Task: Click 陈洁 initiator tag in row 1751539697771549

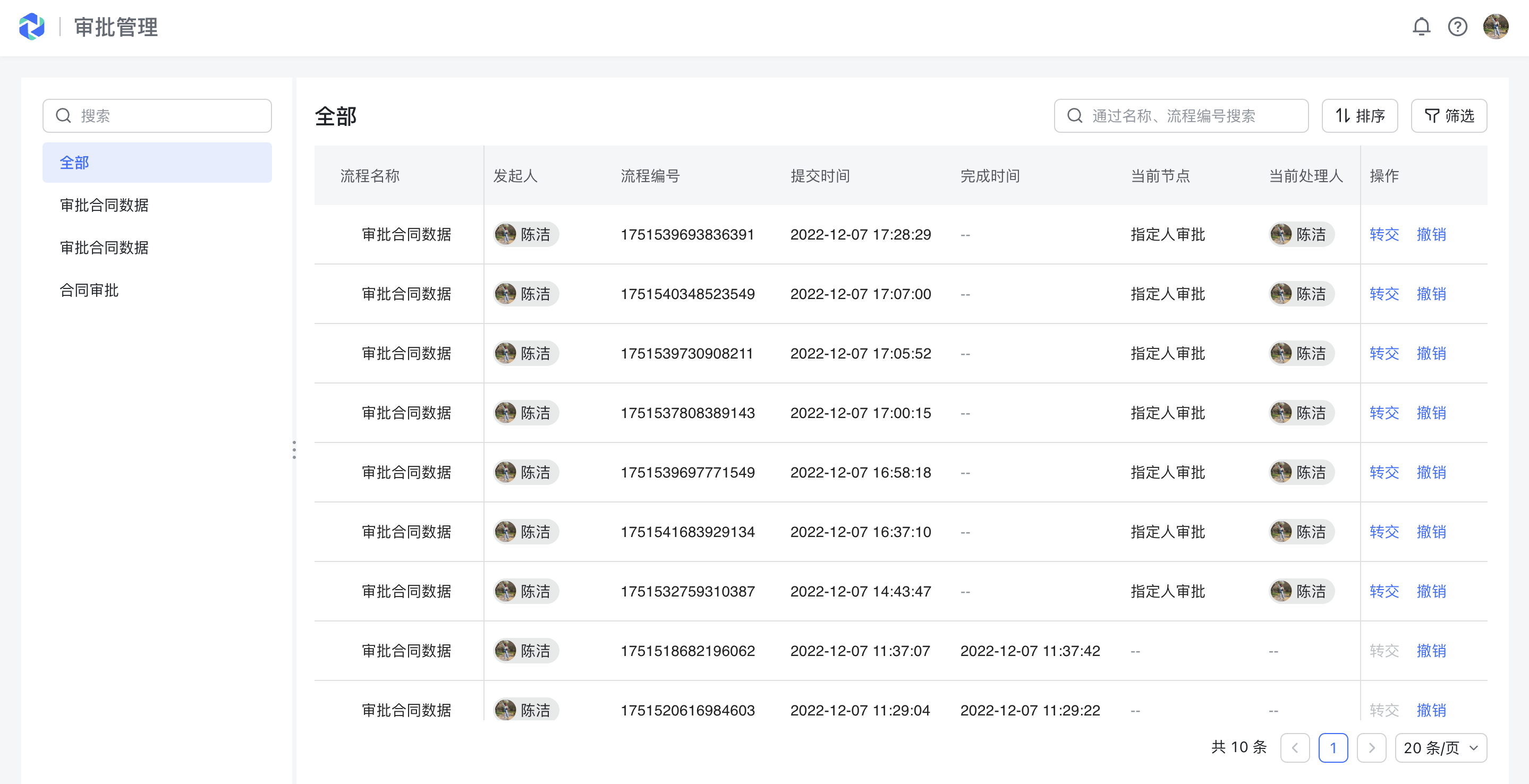Action: pos(526,472)
